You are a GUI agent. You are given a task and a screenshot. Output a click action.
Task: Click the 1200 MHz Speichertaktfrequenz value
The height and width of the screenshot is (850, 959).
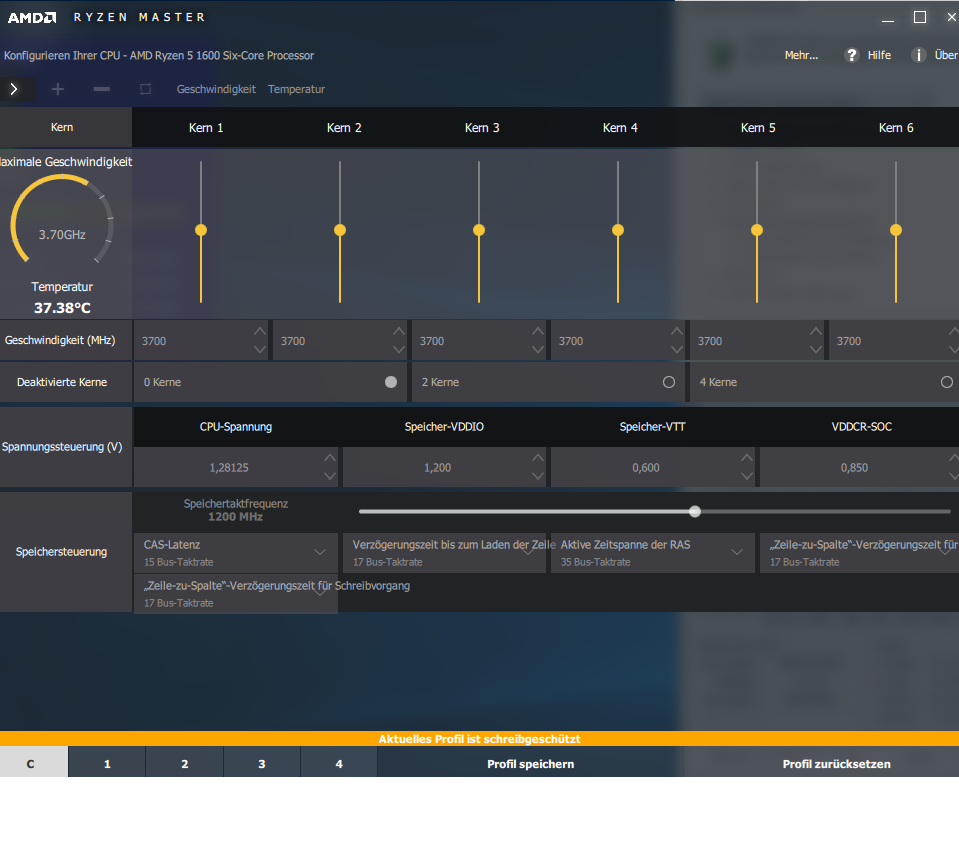(235, 517)
